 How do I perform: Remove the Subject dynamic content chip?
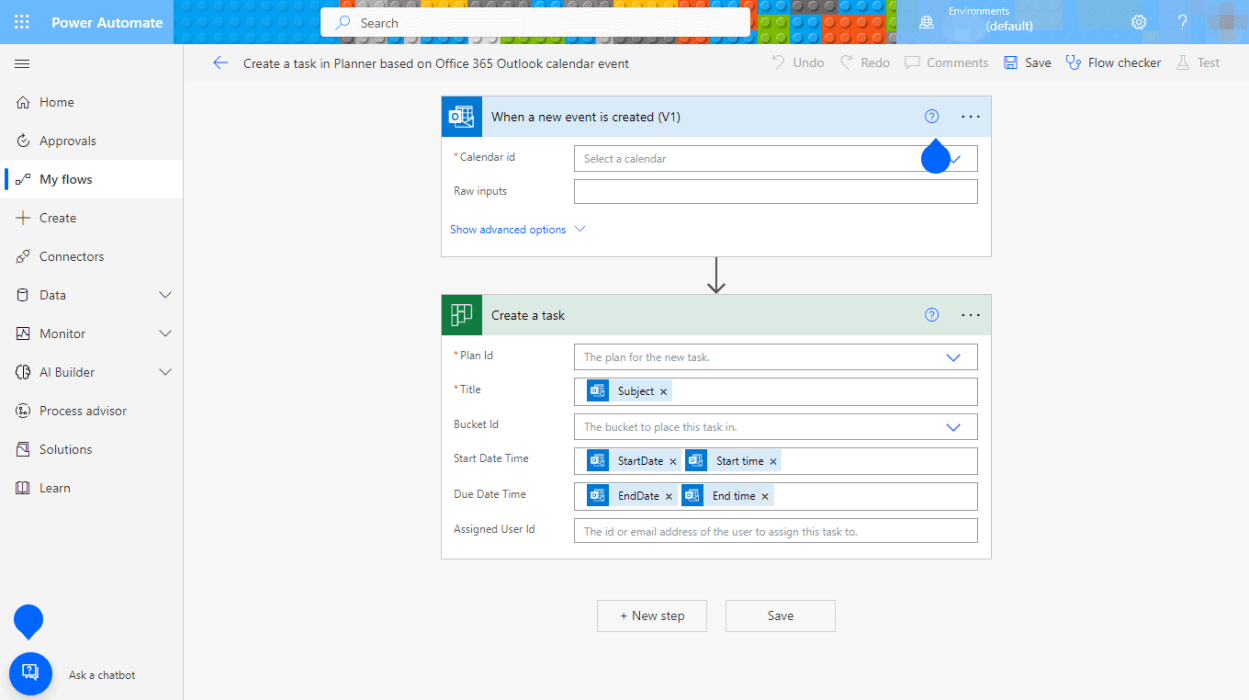coord(663,391)
